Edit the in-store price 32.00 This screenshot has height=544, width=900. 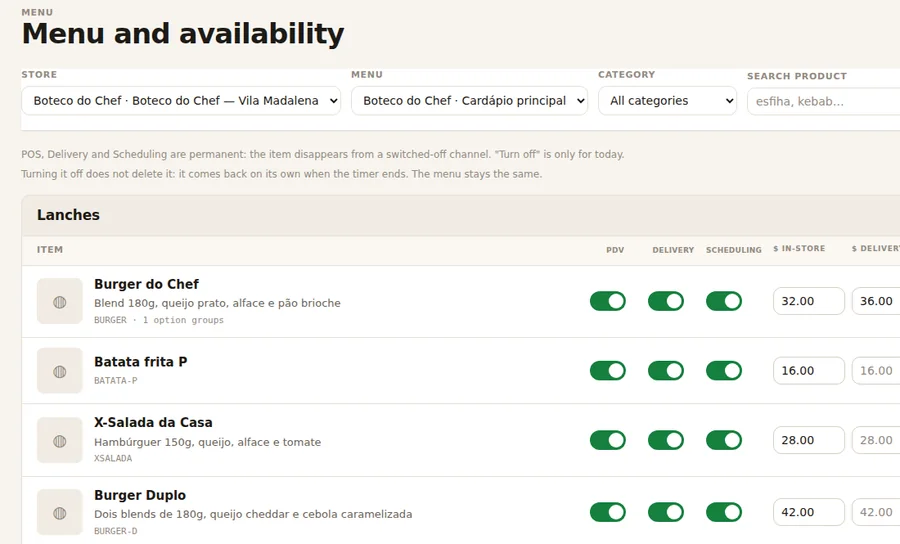pyautogui.click(x=809, y=301)
